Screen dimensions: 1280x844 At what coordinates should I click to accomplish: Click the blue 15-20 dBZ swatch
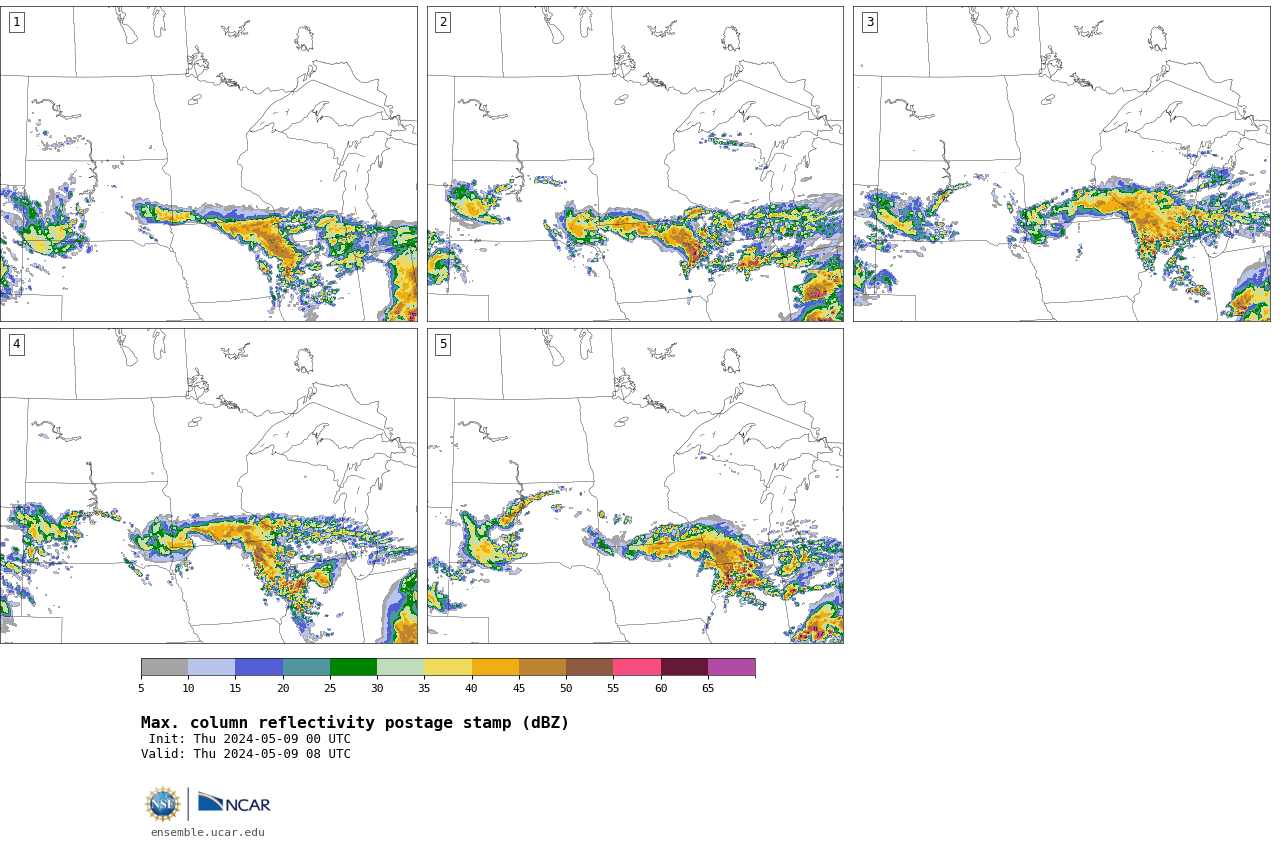[259, 667]
